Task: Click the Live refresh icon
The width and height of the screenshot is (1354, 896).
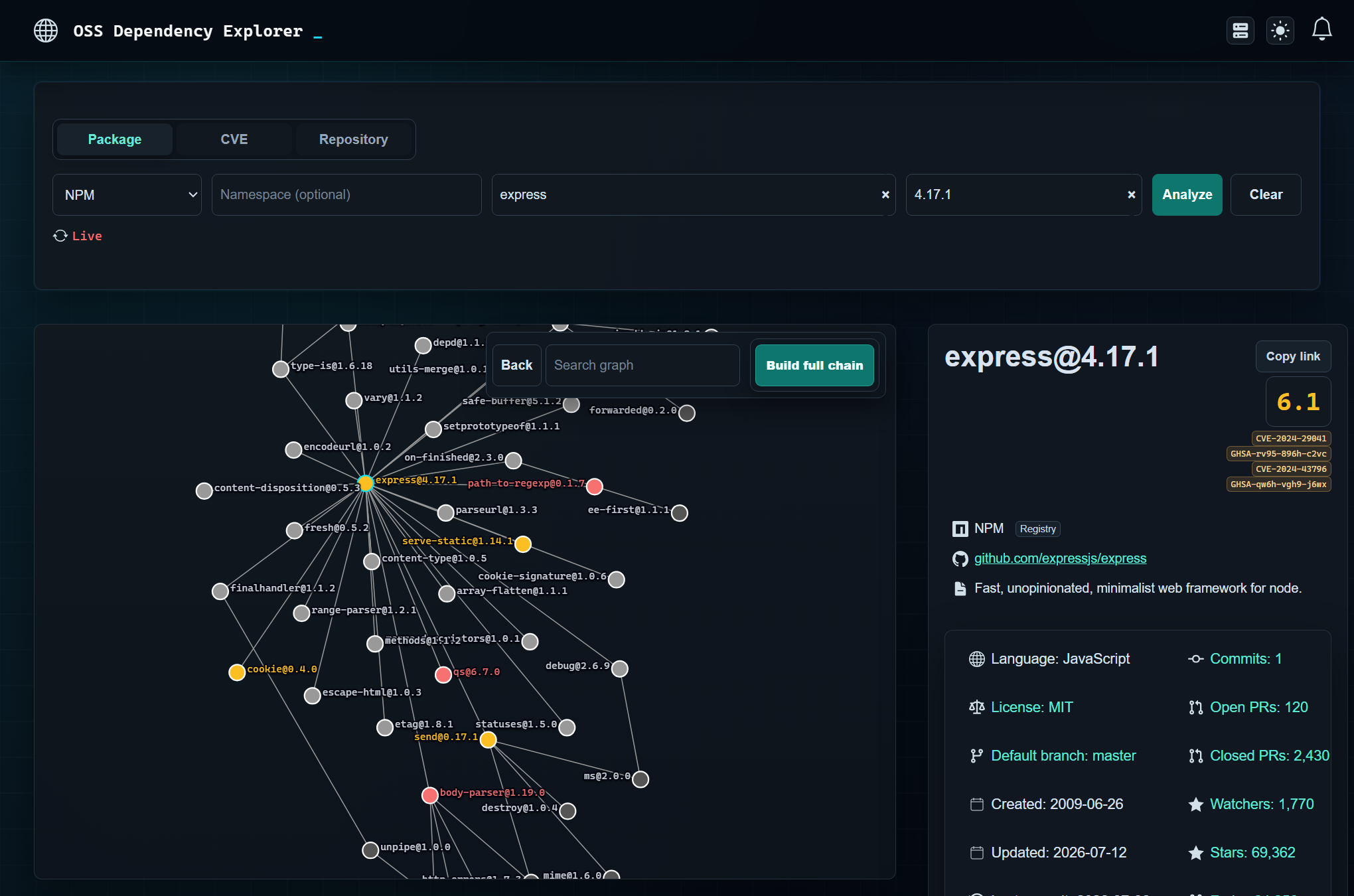Action: point(60,236)
